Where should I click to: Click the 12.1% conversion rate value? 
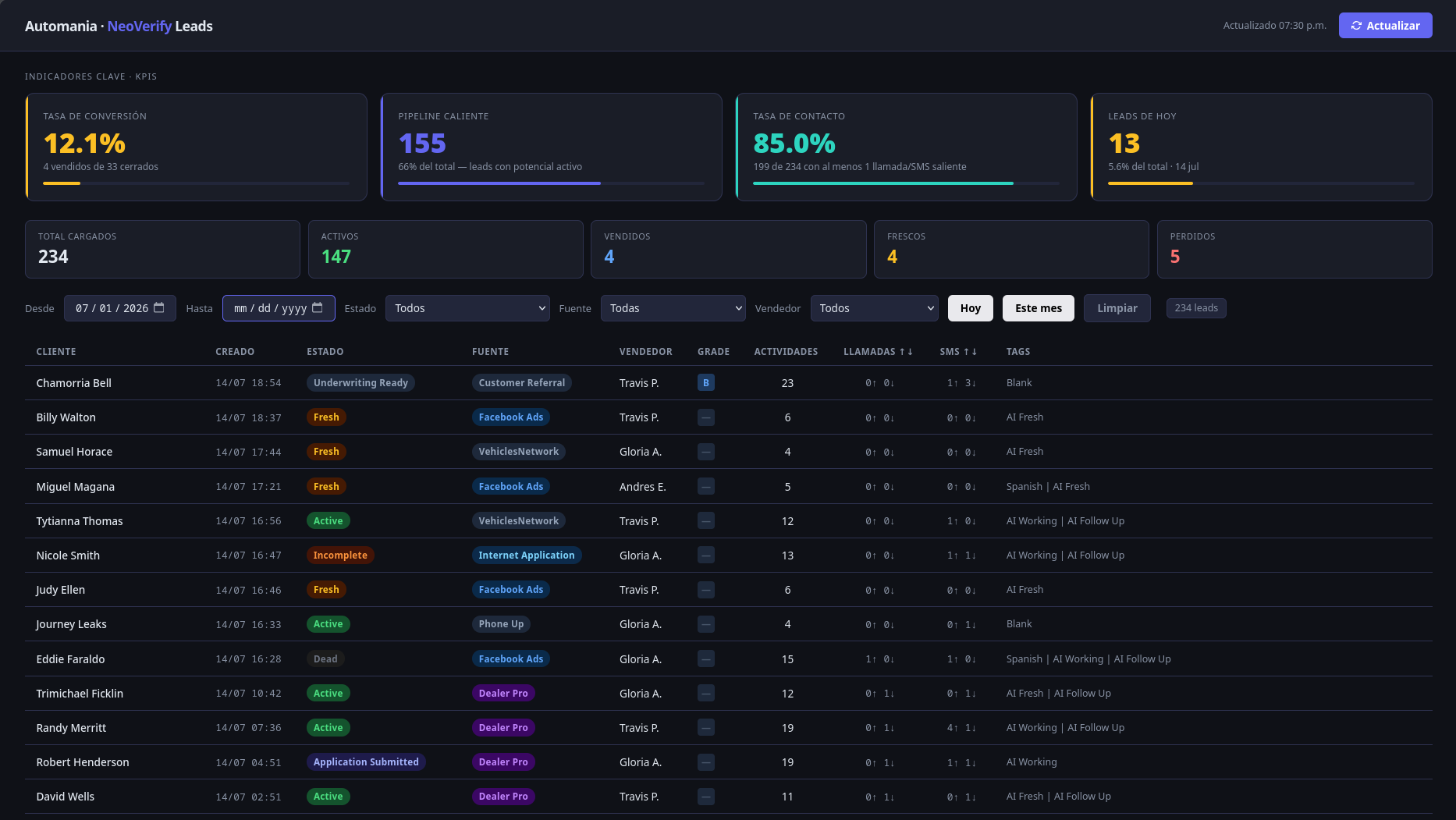coord(84,144)
